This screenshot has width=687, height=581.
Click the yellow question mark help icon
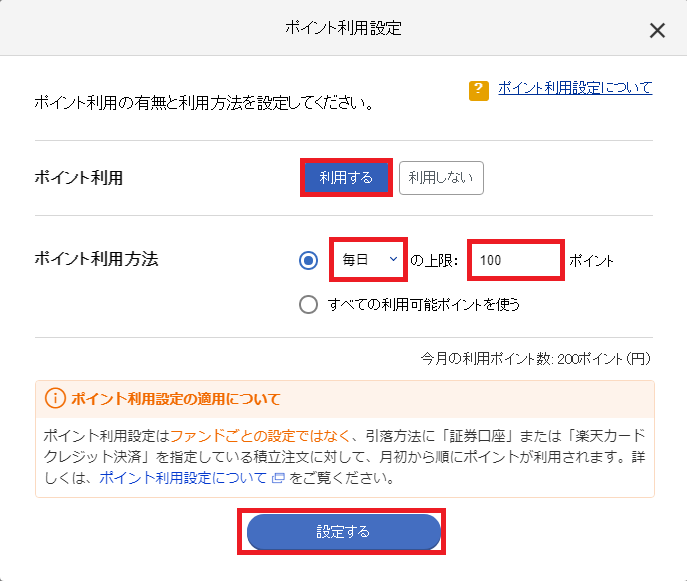click(478, 90)
